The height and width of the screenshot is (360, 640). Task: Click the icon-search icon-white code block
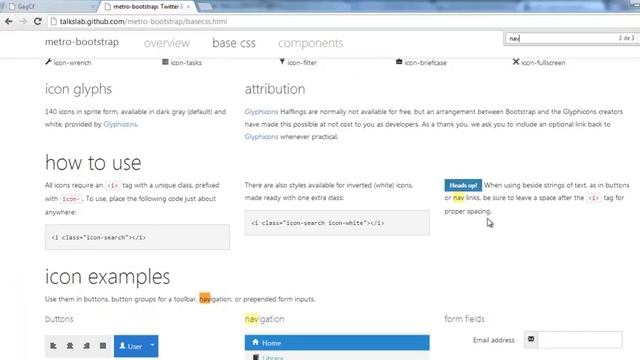(x=337, y=223)
